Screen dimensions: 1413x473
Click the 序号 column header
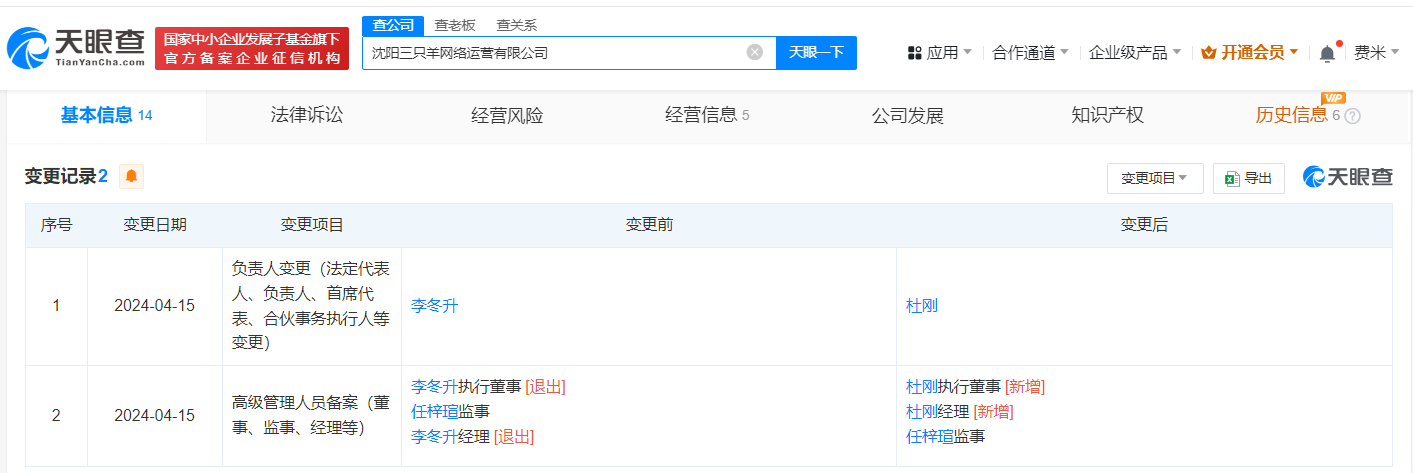(x=56, y=226)
